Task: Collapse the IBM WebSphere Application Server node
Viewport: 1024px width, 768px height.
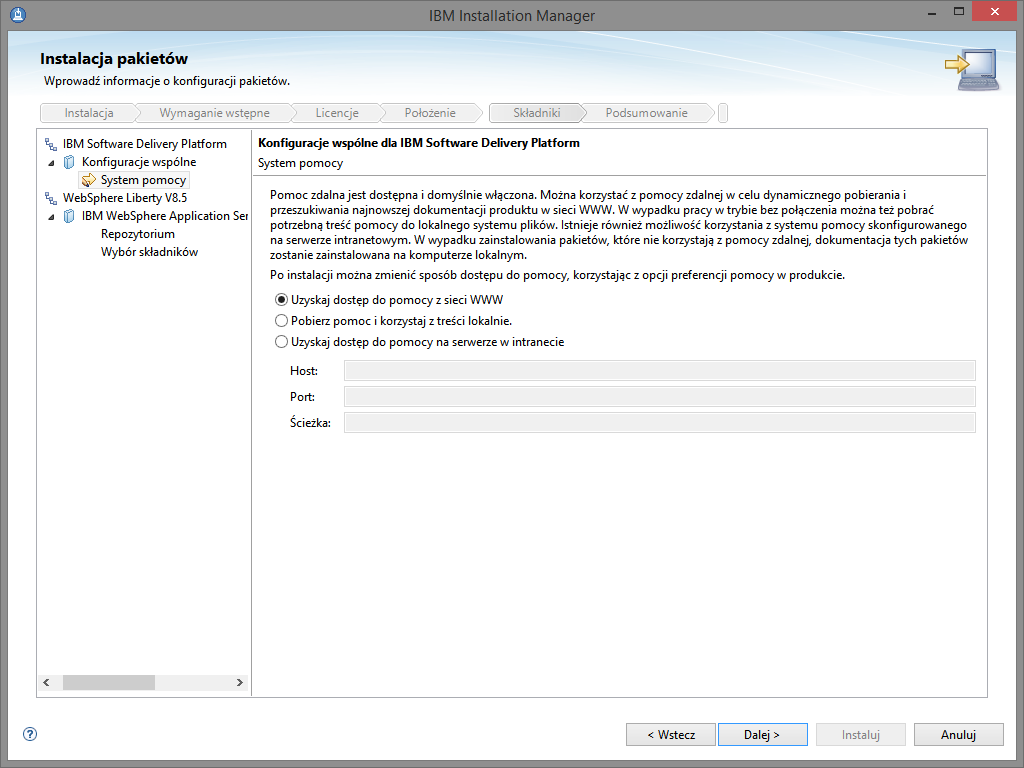Action: click(52, 217)
